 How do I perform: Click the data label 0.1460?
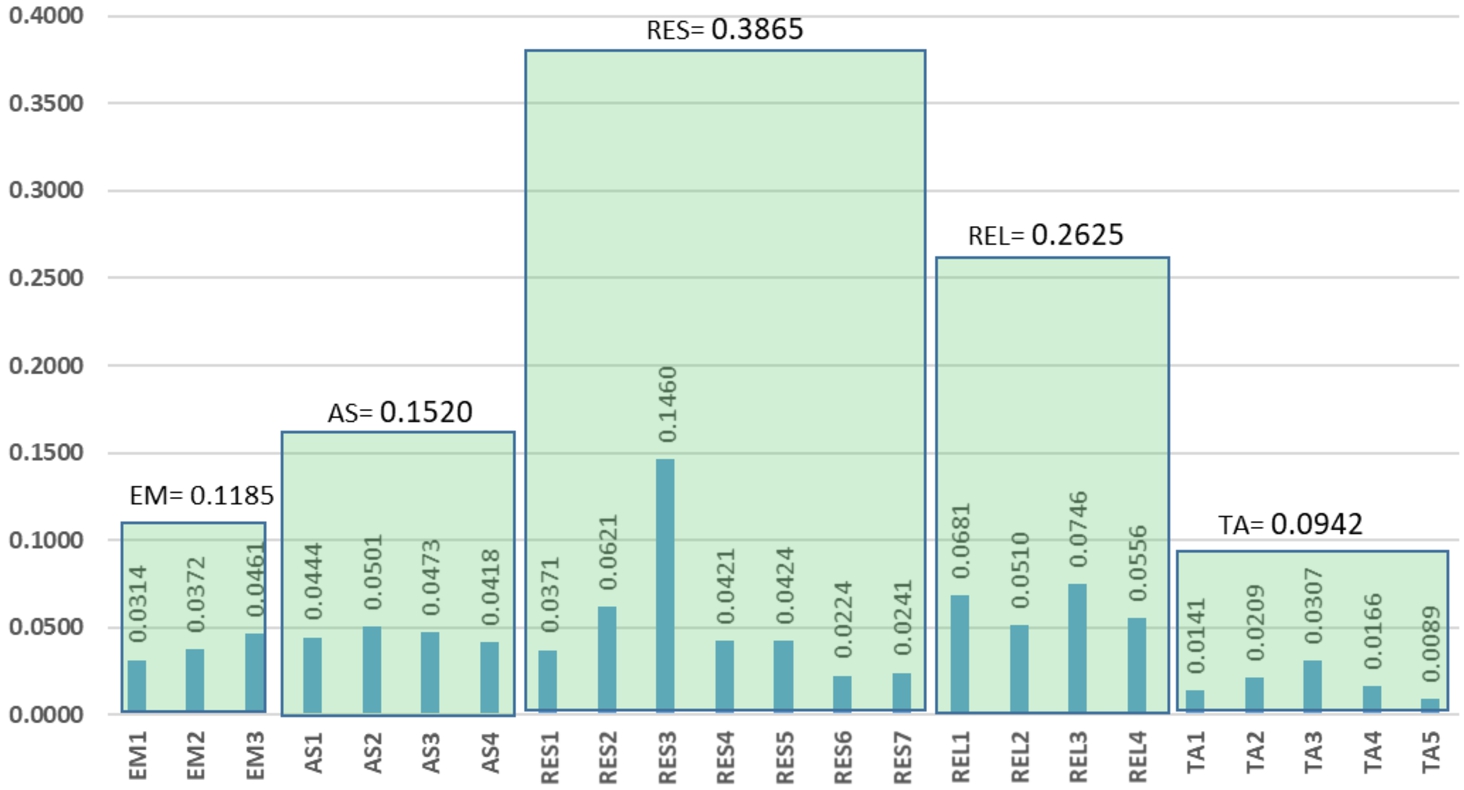(x=667, y=404)
